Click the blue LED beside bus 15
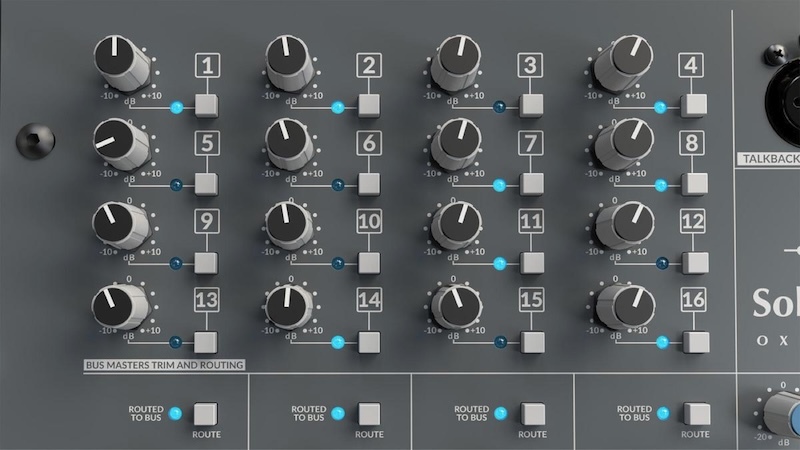This screenshot has width=800, height=450. point(502,342)
